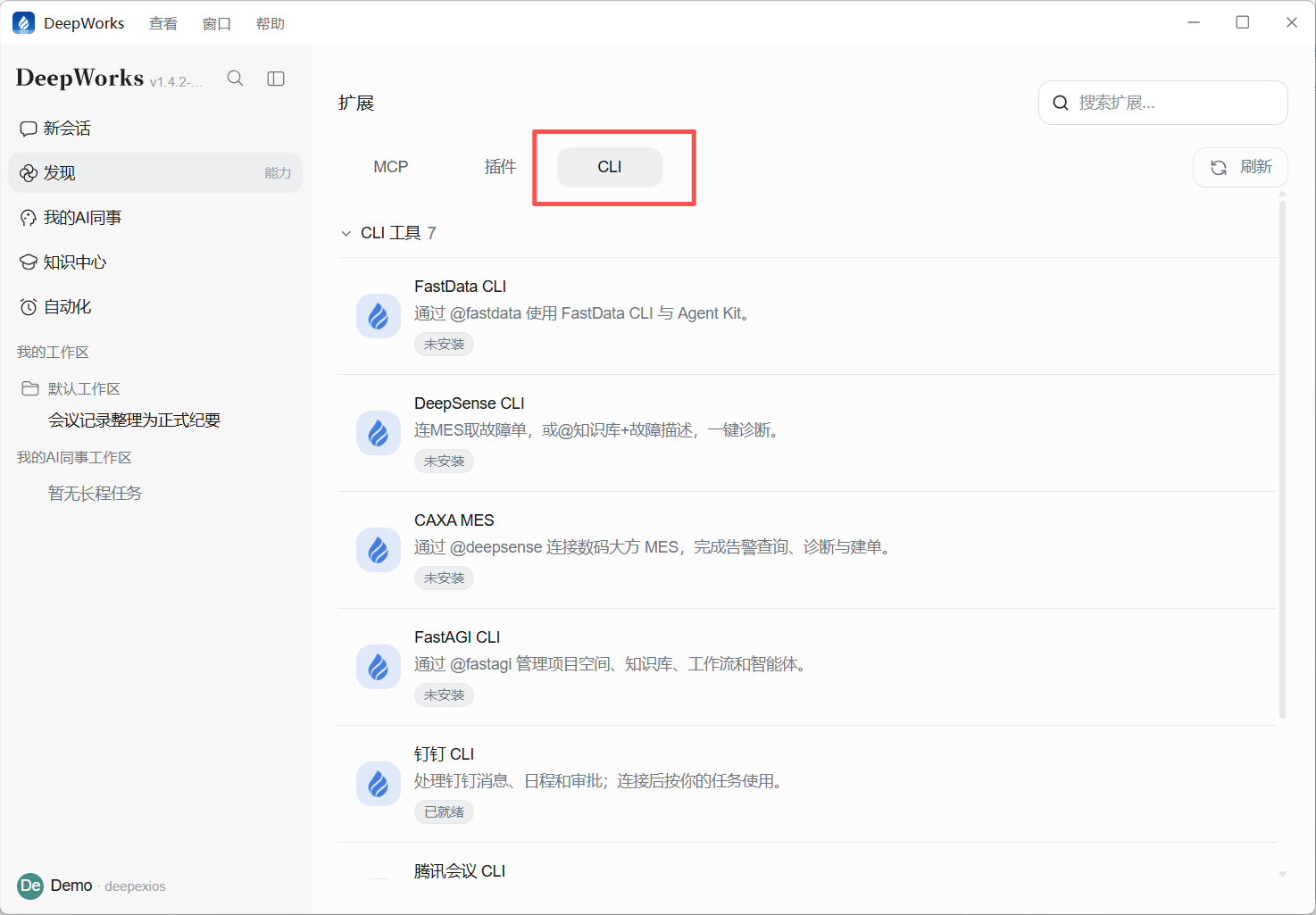
Task: Click the FastAGI CLI flame icon
Action: coord(379,667)
